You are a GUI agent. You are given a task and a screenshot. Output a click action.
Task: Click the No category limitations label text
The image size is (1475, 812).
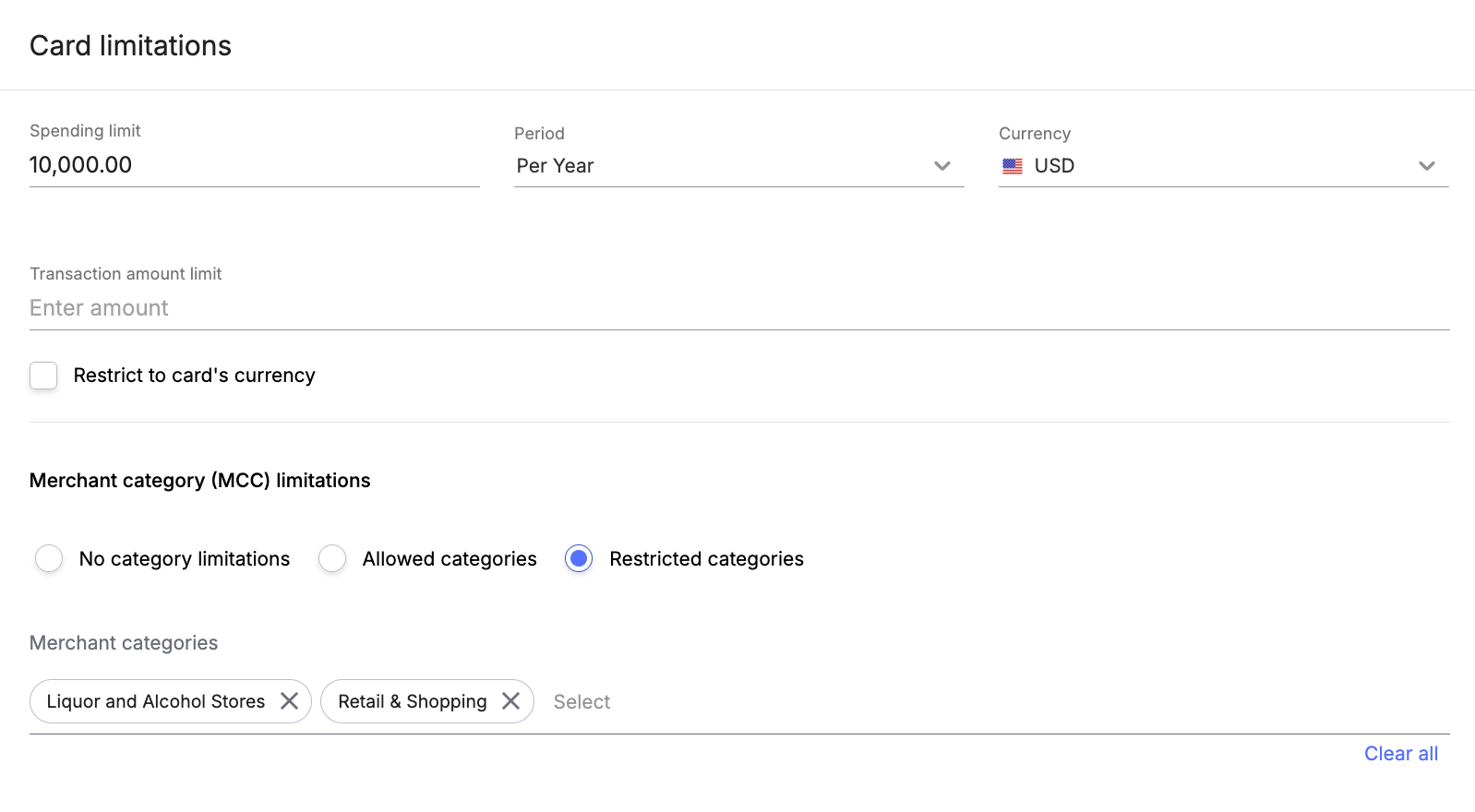pos(185,559)
